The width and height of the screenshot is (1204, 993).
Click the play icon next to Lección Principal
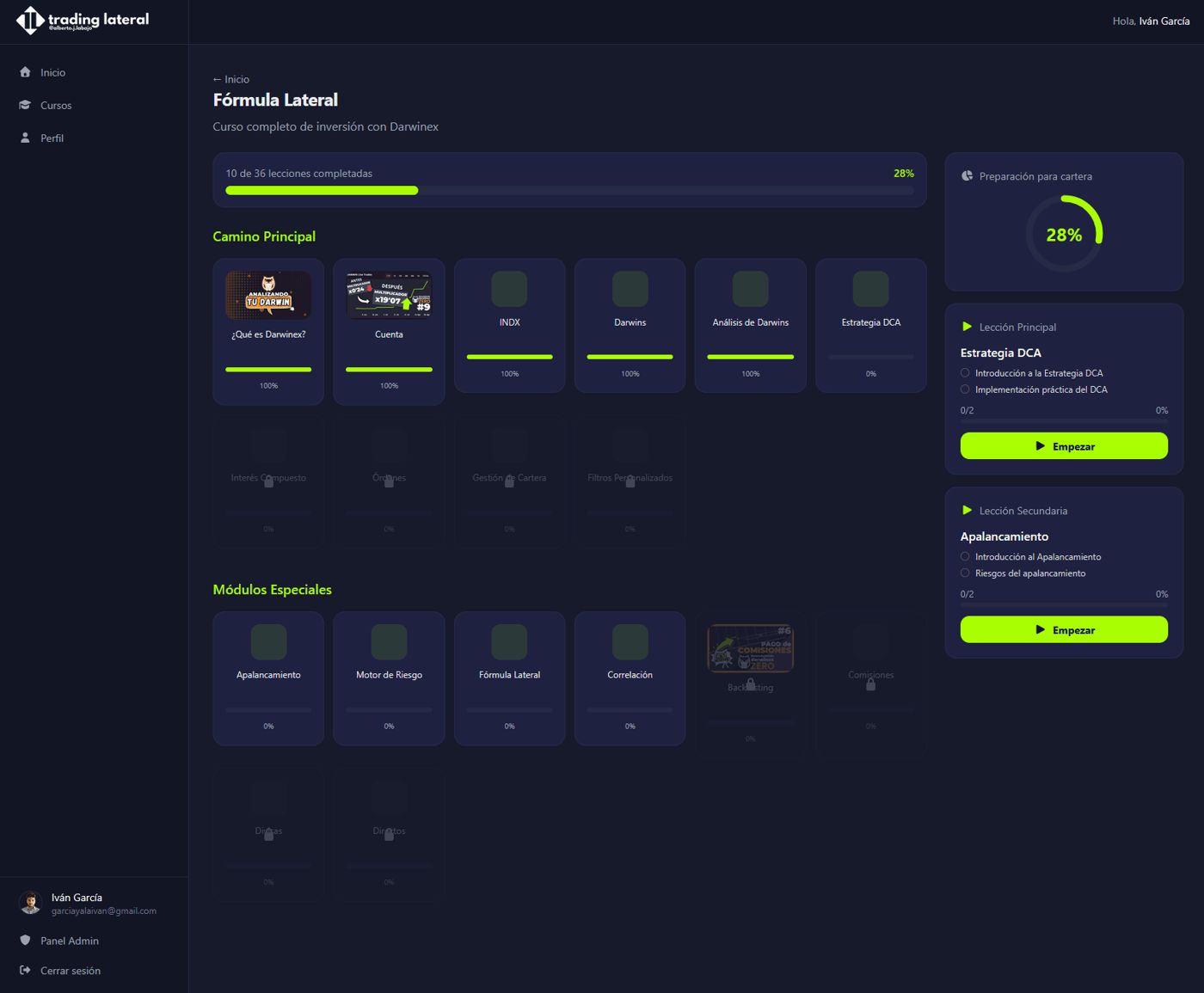point(967,327)
